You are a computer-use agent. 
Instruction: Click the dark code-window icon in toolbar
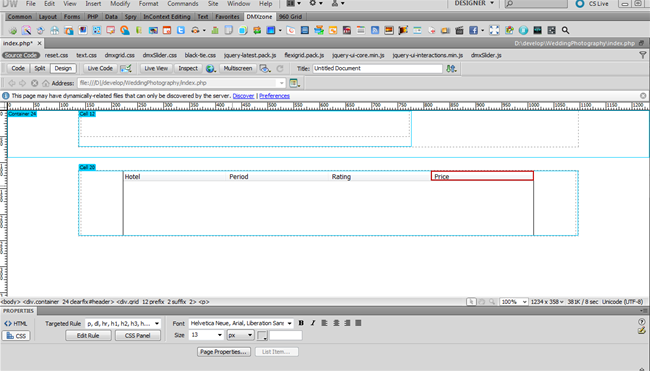point(538,30)
